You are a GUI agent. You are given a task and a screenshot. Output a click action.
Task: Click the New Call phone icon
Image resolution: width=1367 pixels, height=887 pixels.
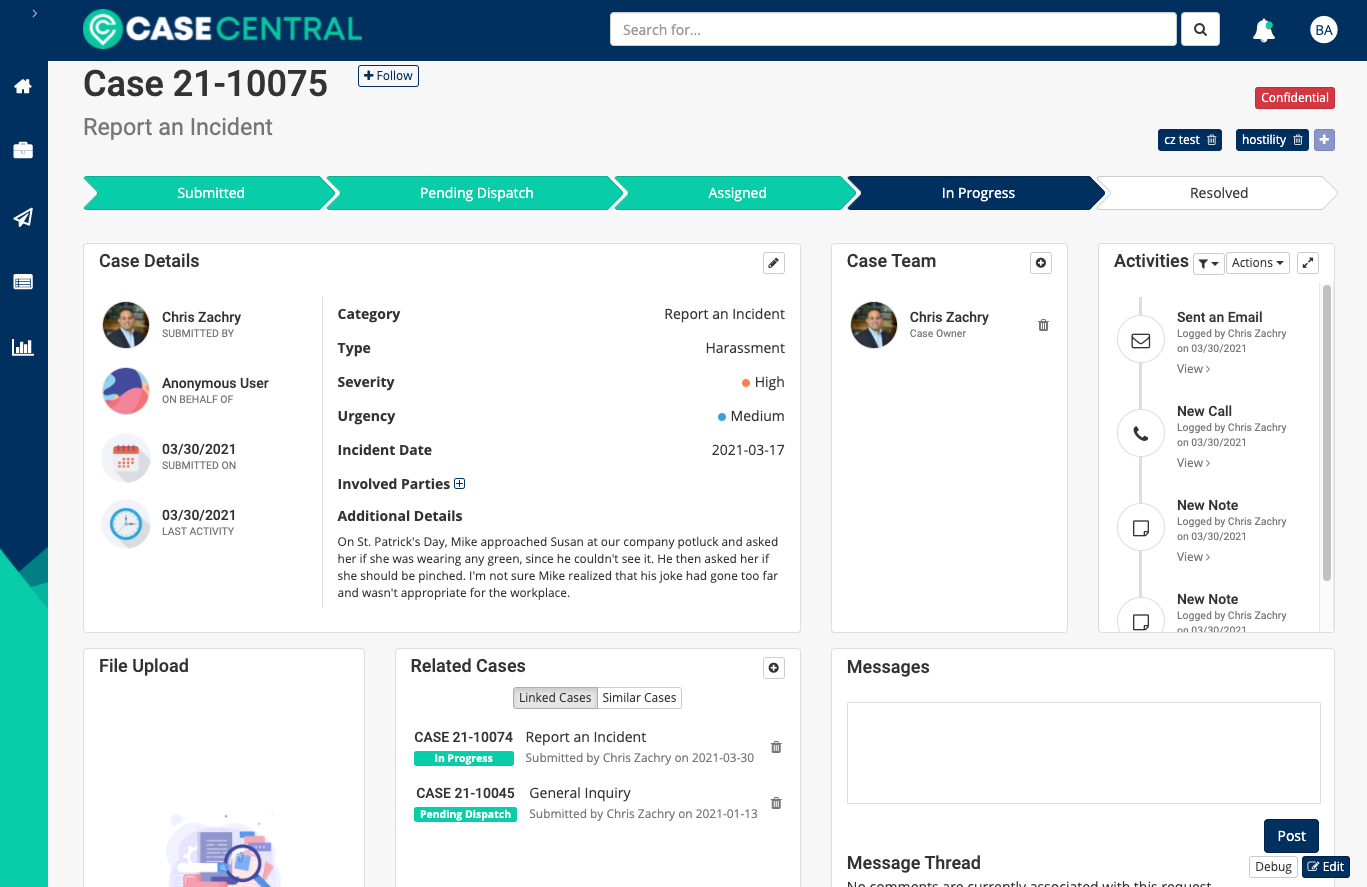click(1141, 435)
